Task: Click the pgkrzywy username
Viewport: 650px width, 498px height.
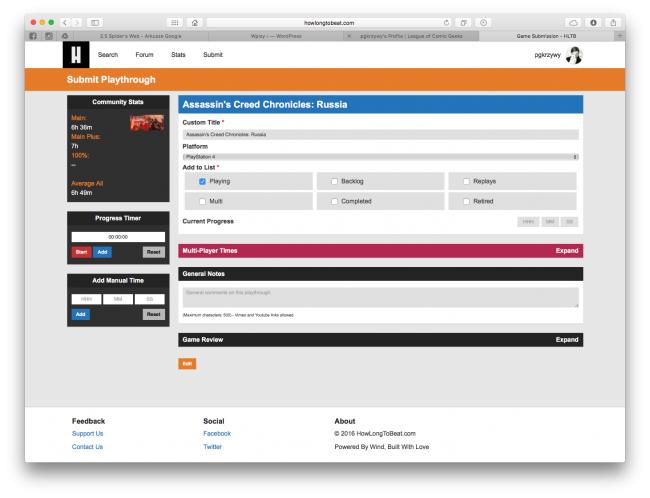Action: 547,55
